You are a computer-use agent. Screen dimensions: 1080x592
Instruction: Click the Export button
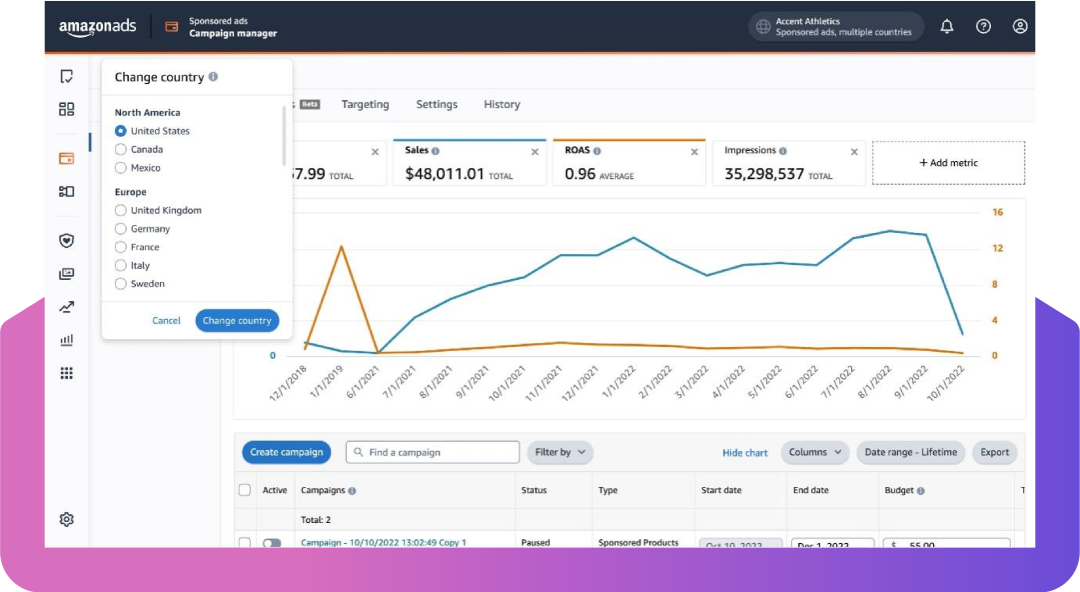tap(994, 452)
